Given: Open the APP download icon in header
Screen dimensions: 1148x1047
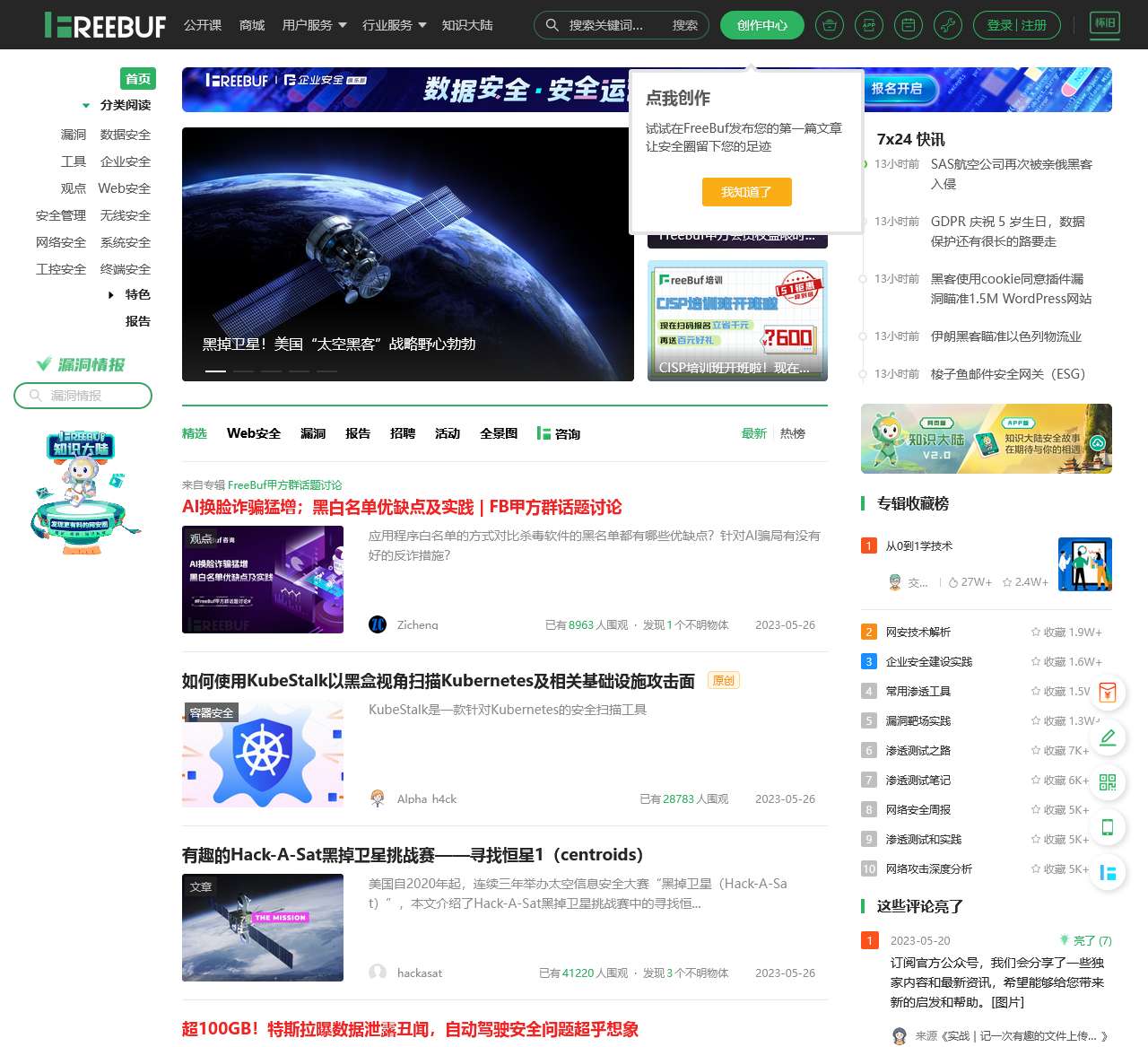Looking at the screenshot, I should point(869,25).
